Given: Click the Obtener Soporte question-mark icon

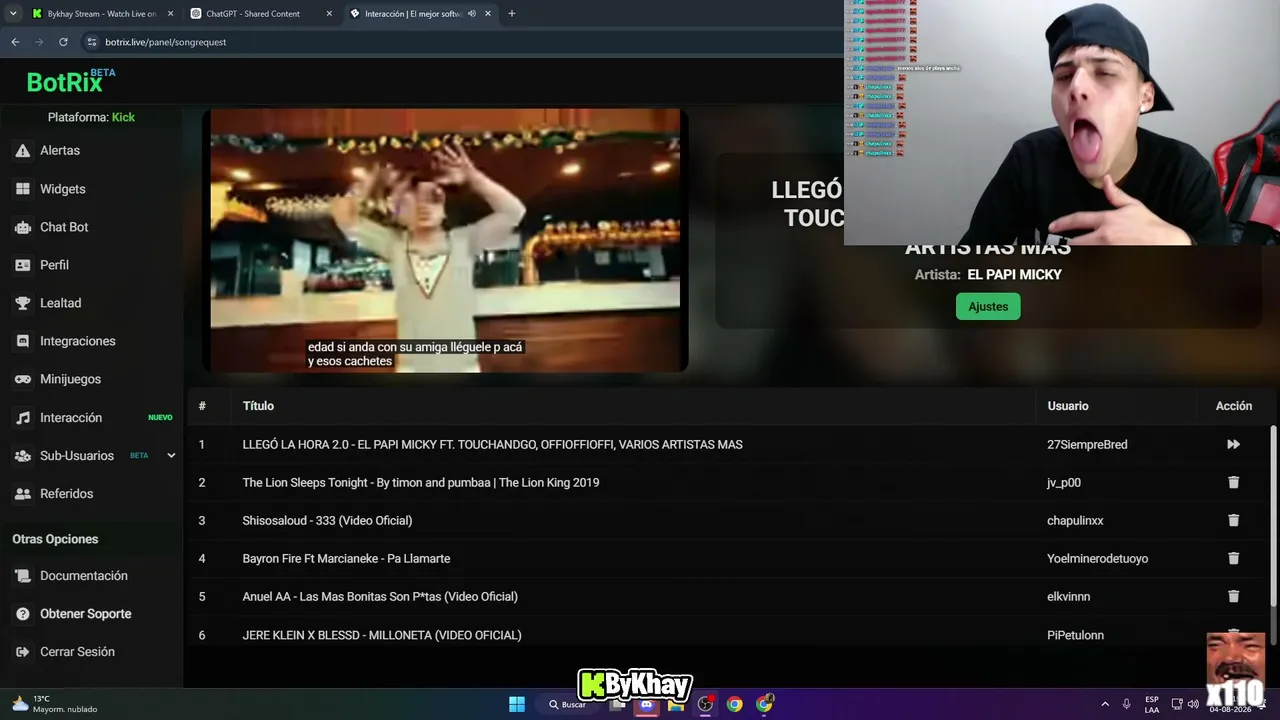Looking at the screenshot, I should (22, 614).
